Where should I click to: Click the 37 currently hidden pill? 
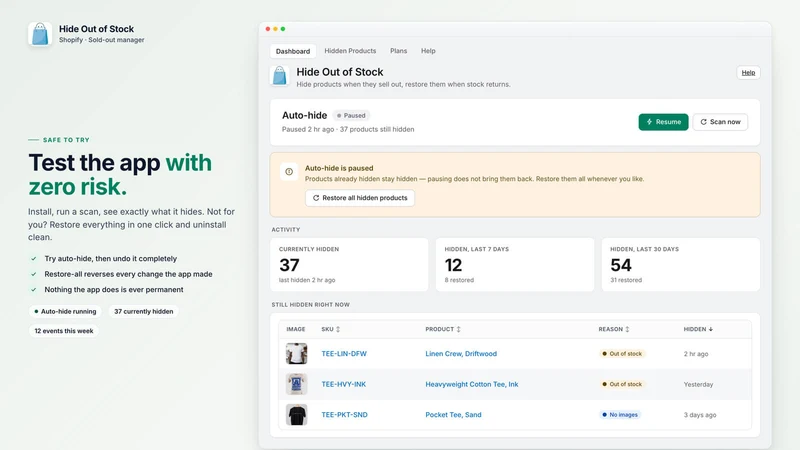click(x=143, y=311)
